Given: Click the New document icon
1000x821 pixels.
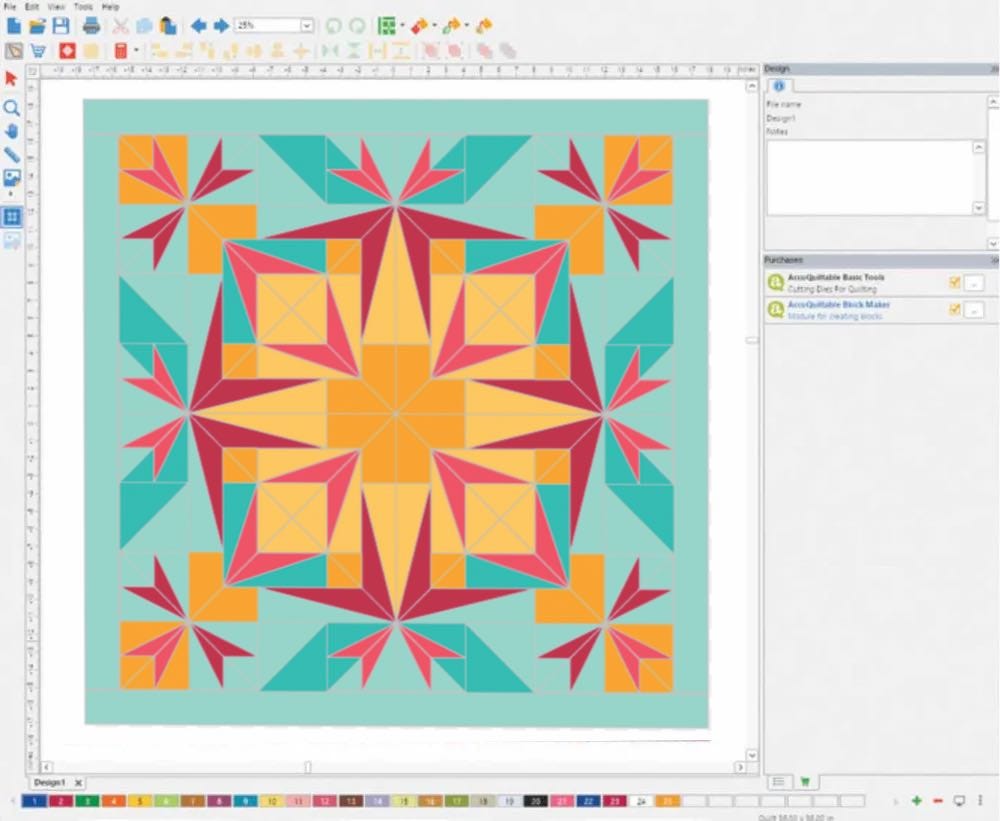Looking at the screenshot, I should point(14,26).
